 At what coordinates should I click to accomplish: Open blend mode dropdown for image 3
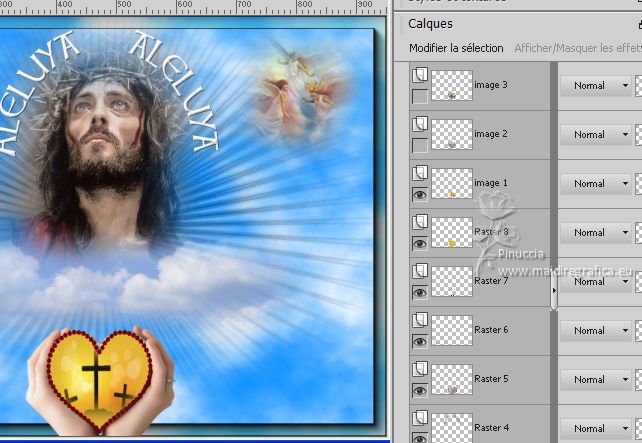click(x=596, y=86)
